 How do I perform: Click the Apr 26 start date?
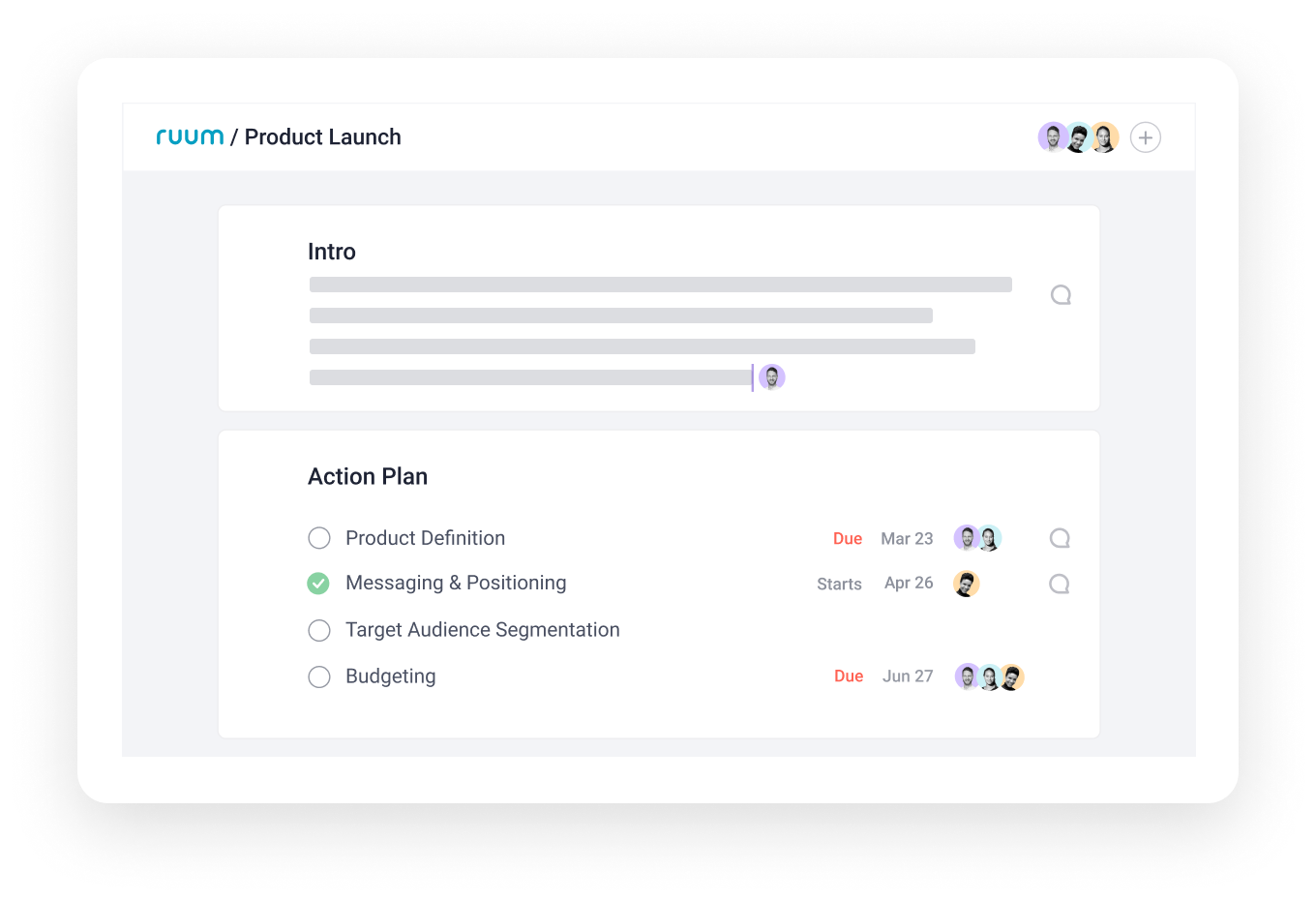click(909, 583)
